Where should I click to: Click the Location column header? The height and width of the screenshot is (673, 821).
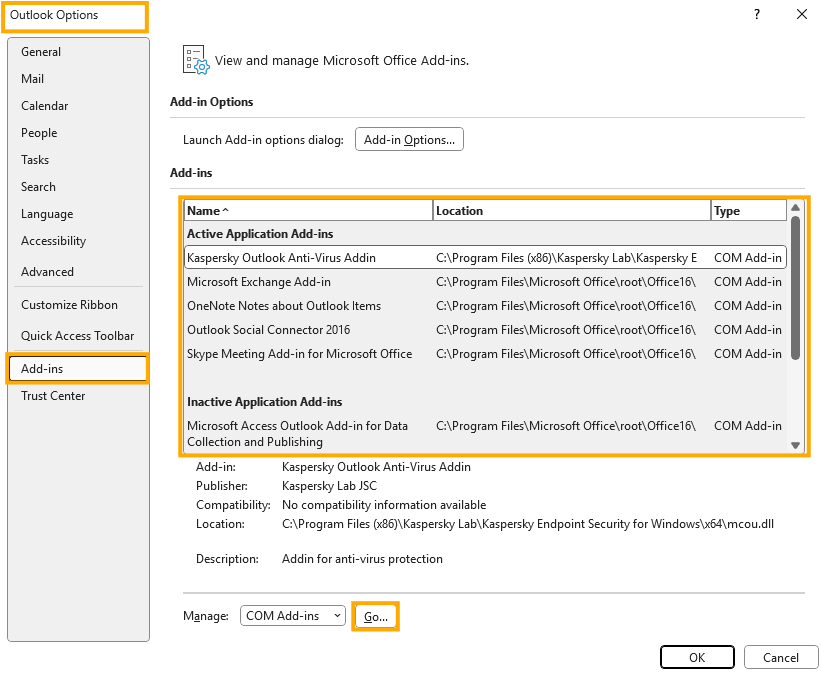[572, 211]
